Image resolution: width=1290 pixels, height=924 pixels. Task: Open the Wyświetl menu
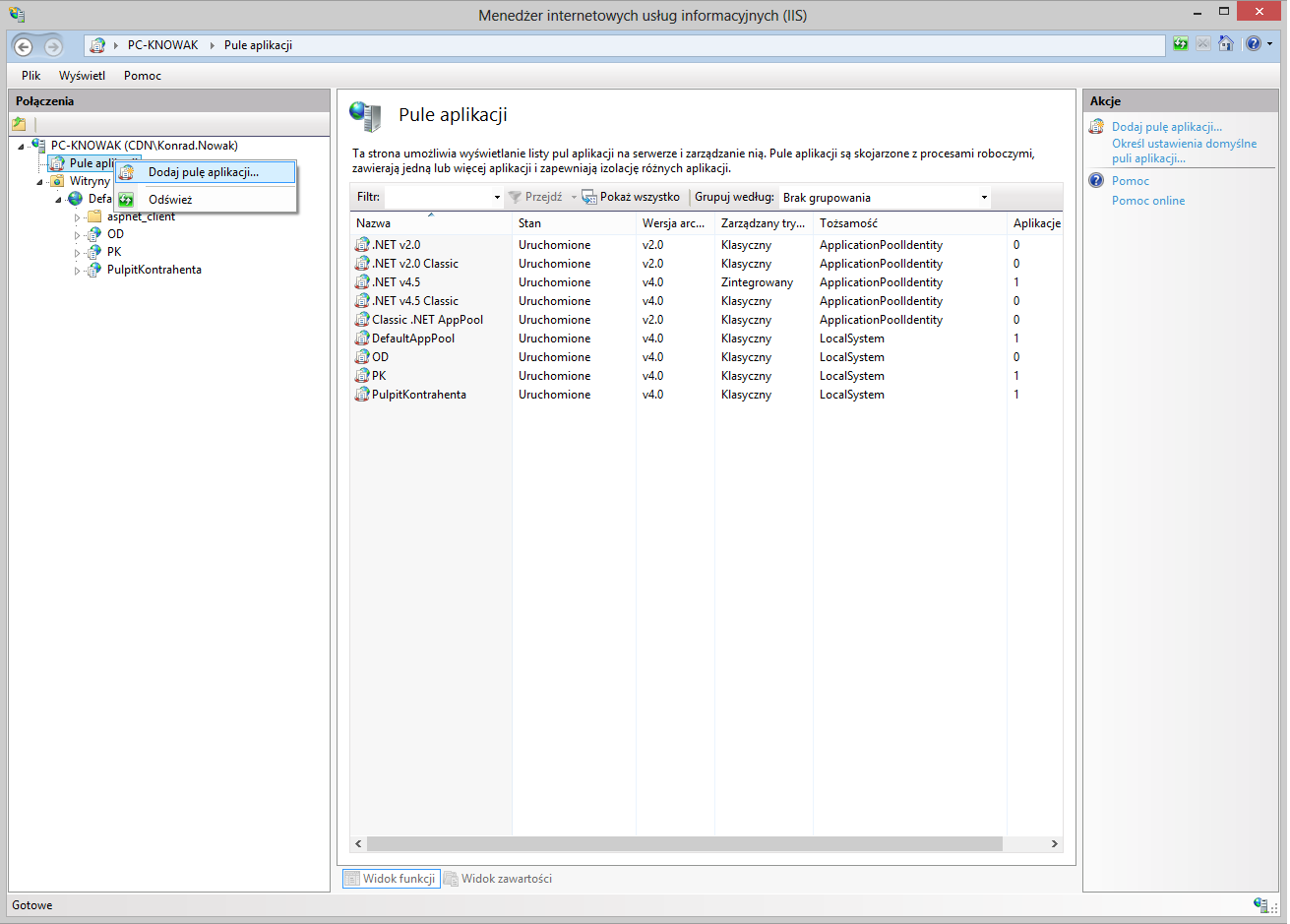(x=82, y=76)
